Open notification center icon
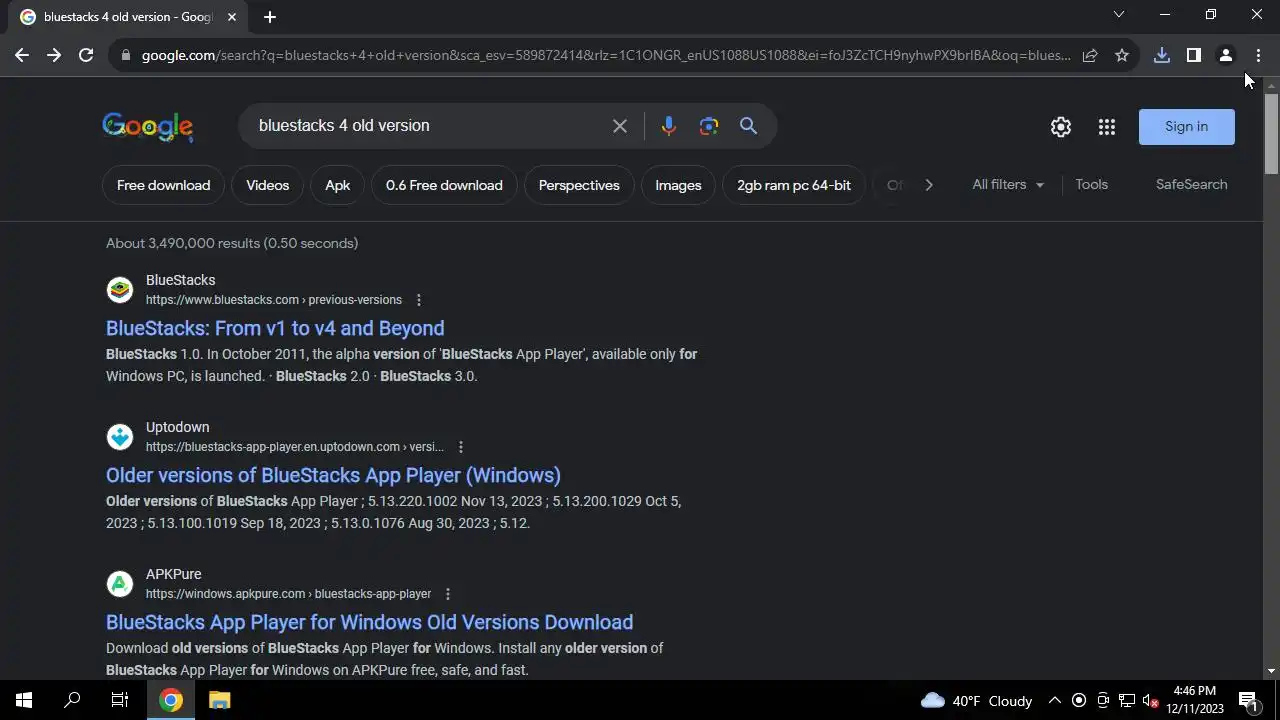1280x720 pixels. [x=1248, y=701]
